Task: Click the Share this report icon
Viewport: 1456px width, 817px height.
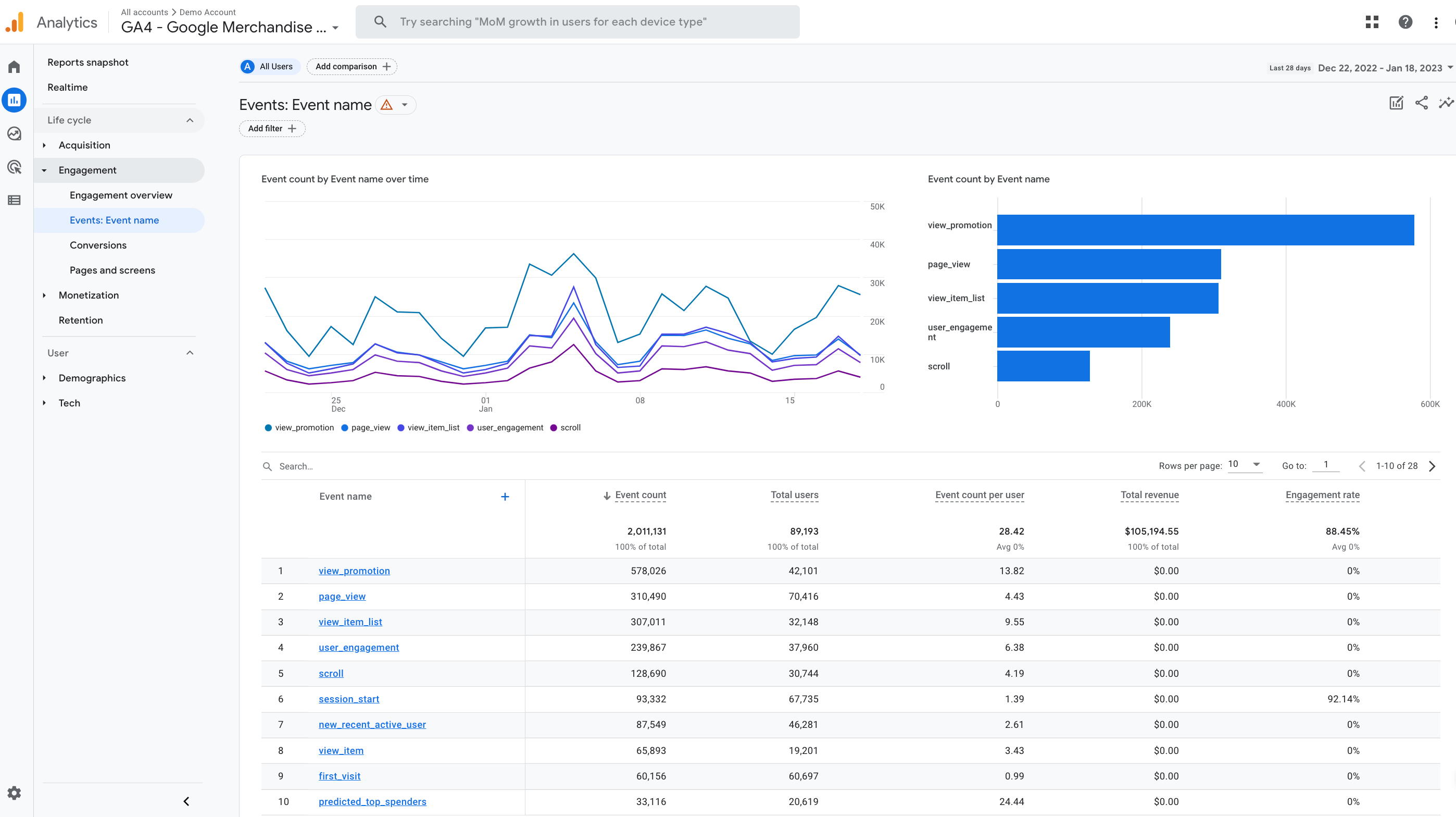Action: [1421, 103]
